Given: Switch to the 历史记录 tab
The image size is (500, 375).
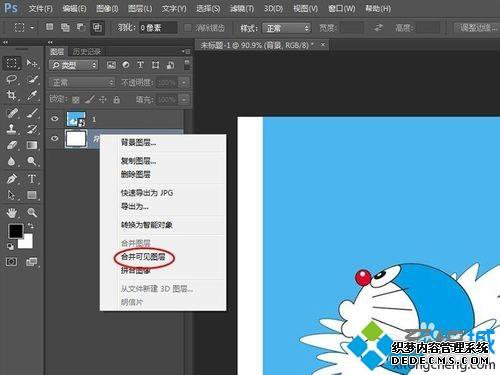Looking at the screenshot, I should point(86,52).
